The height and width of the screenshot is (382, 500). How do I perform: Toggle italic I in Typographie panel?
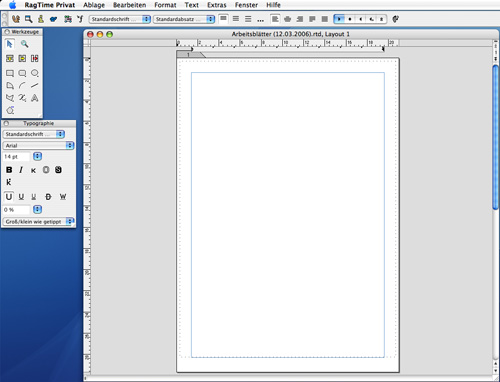(x=21, y=170)
